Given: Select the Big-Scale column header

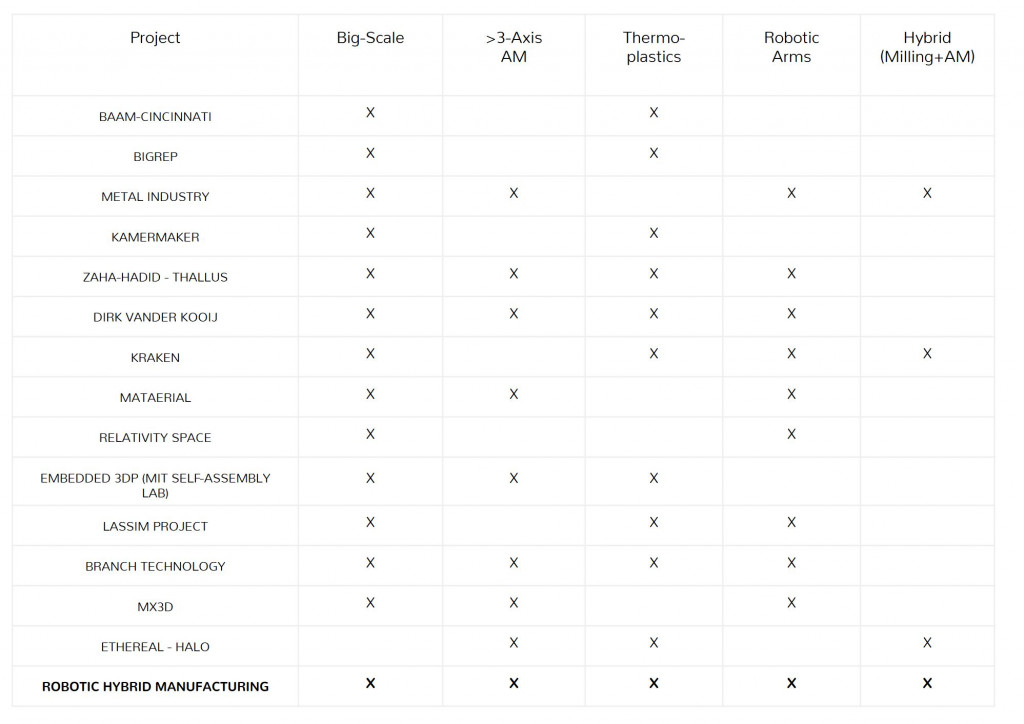Looking at the screenshot, I should click(370, 38).
